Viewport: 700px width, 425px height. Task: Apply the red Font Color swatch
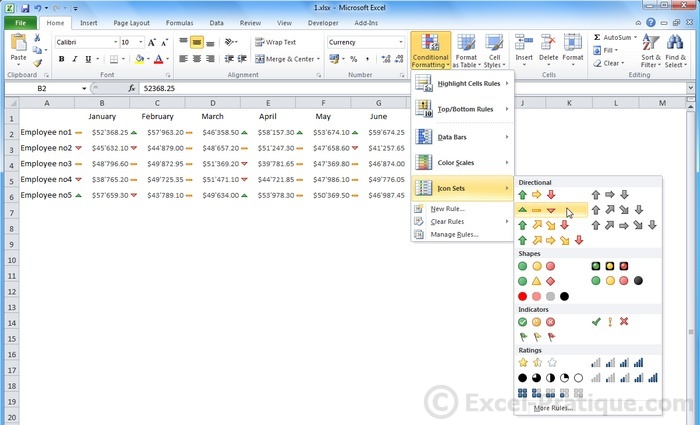click(158, 59)
